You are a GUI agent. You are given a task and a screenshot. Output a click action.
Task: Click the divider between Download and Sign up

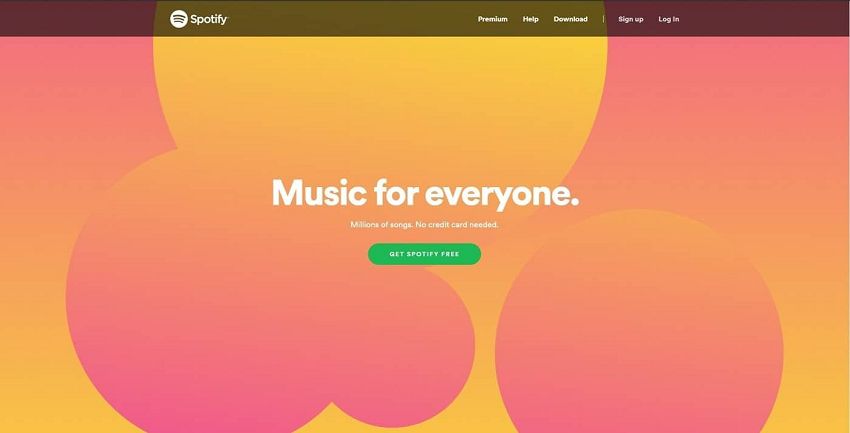(603, 19)
